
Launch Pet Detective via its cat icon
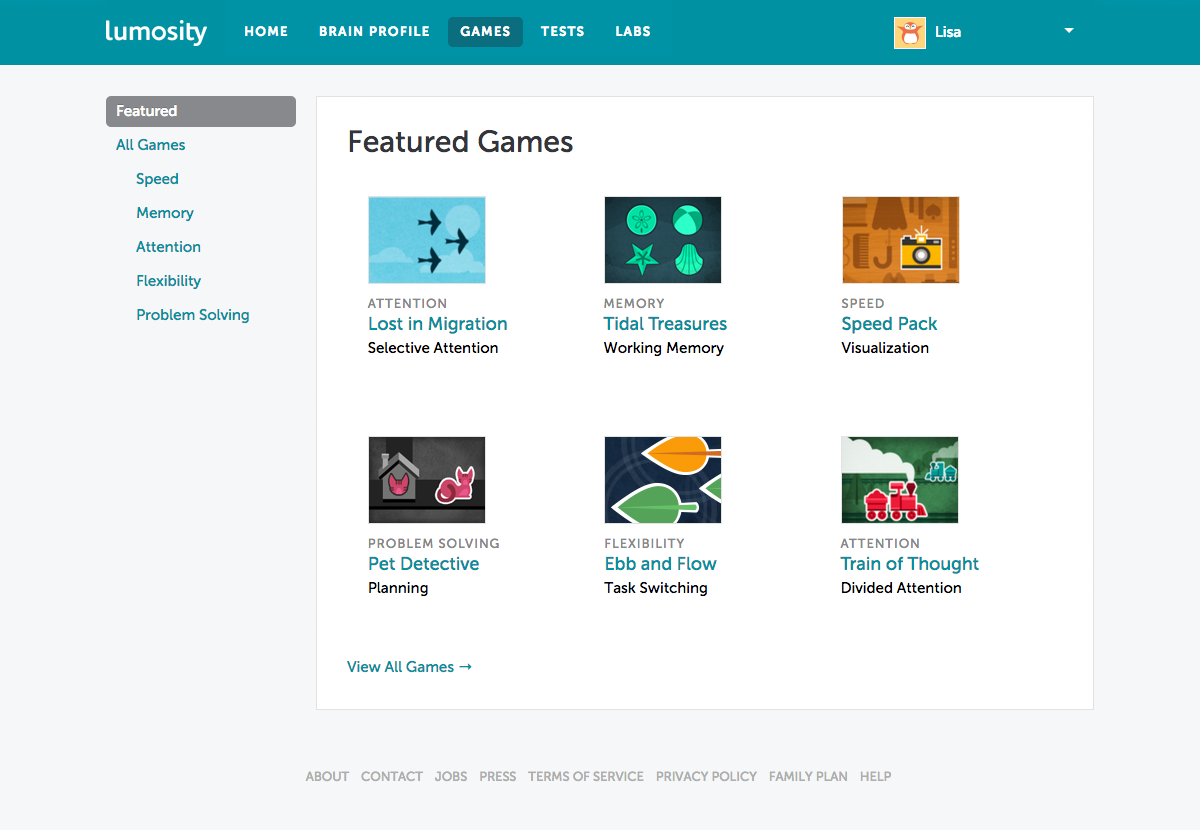pos(427,480)
